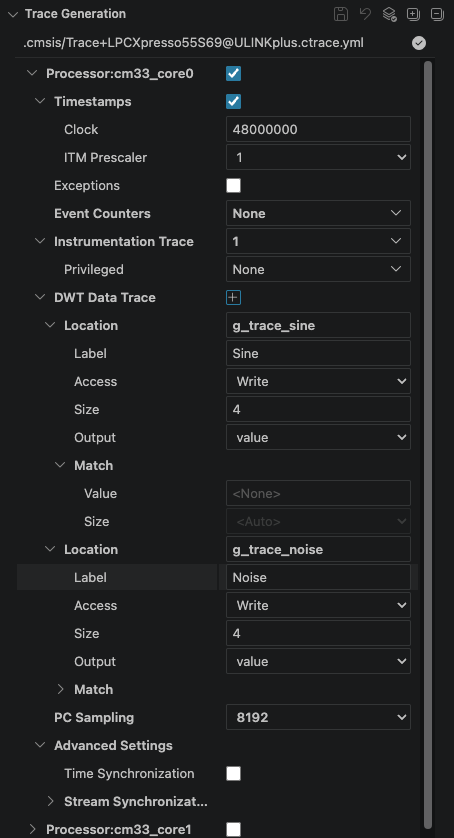Click the Size field under Noise location

[318, 633]
